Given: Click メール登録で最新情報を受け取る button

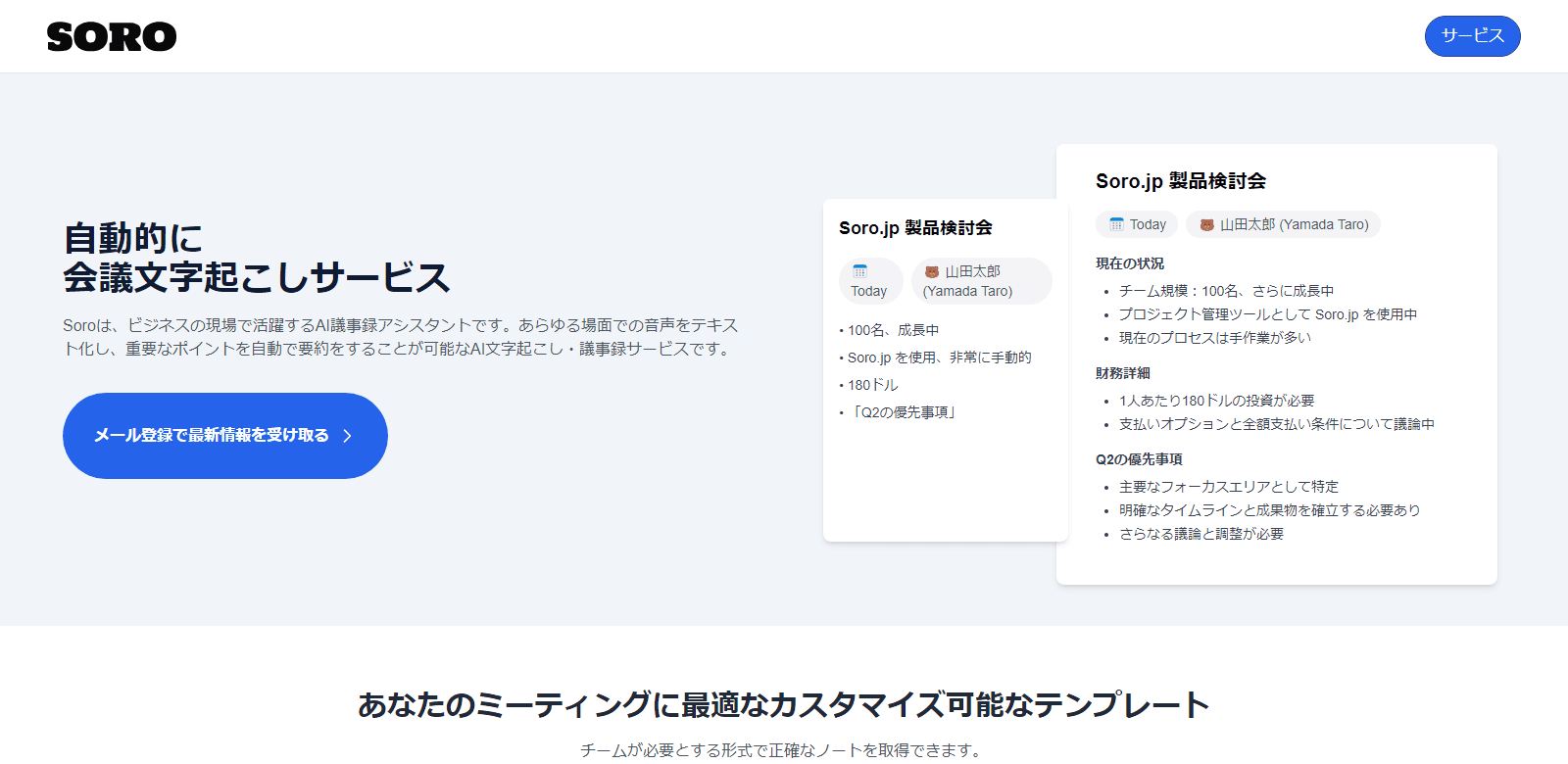Looking at the screenshot, I should pos(225,436).
